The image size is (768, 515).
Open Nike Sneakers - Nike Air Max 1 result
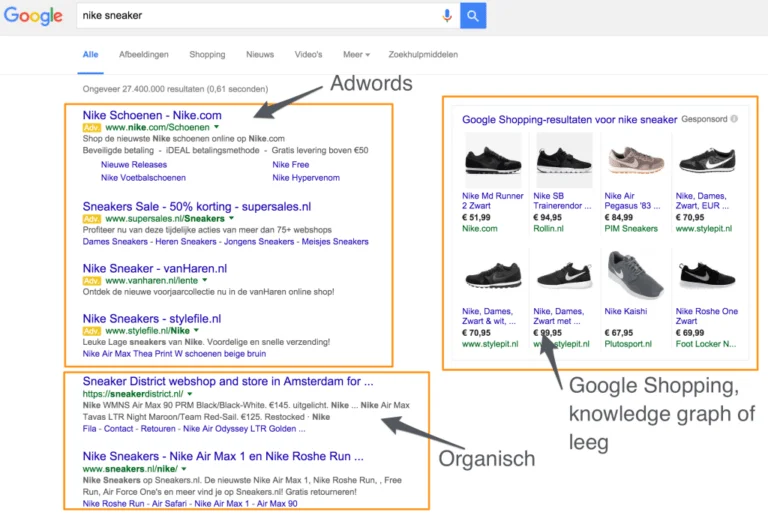(223, 456)
